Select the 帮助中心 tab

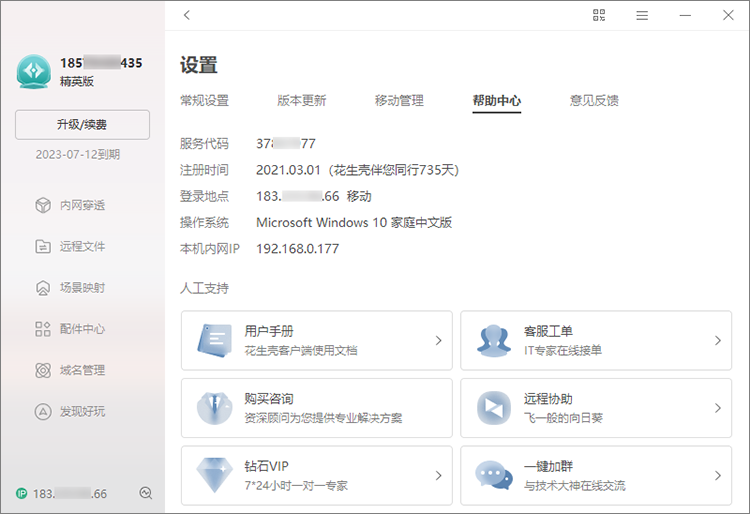496,100
